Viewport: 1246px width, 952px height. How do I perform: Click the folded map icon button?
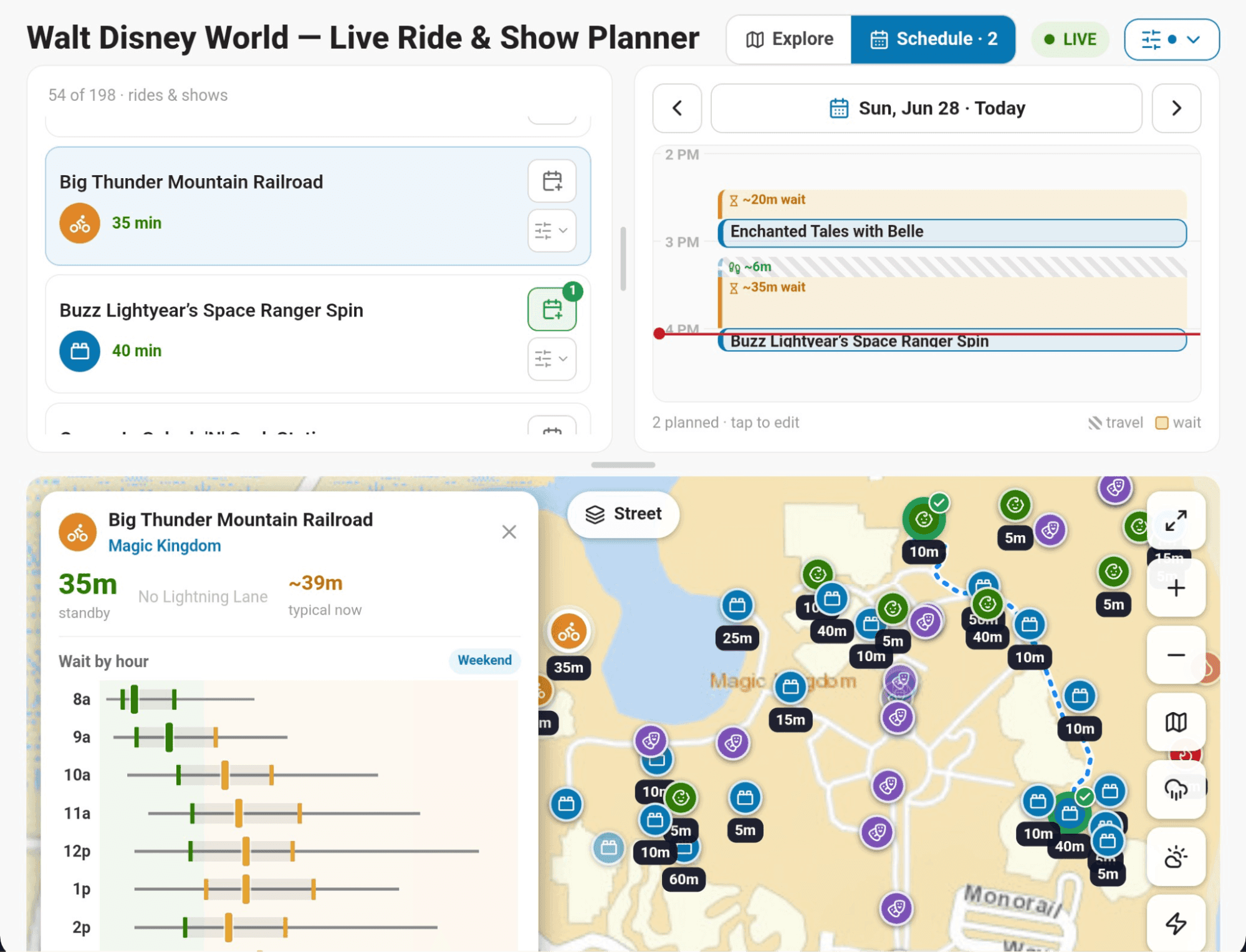pos(1176,722)
